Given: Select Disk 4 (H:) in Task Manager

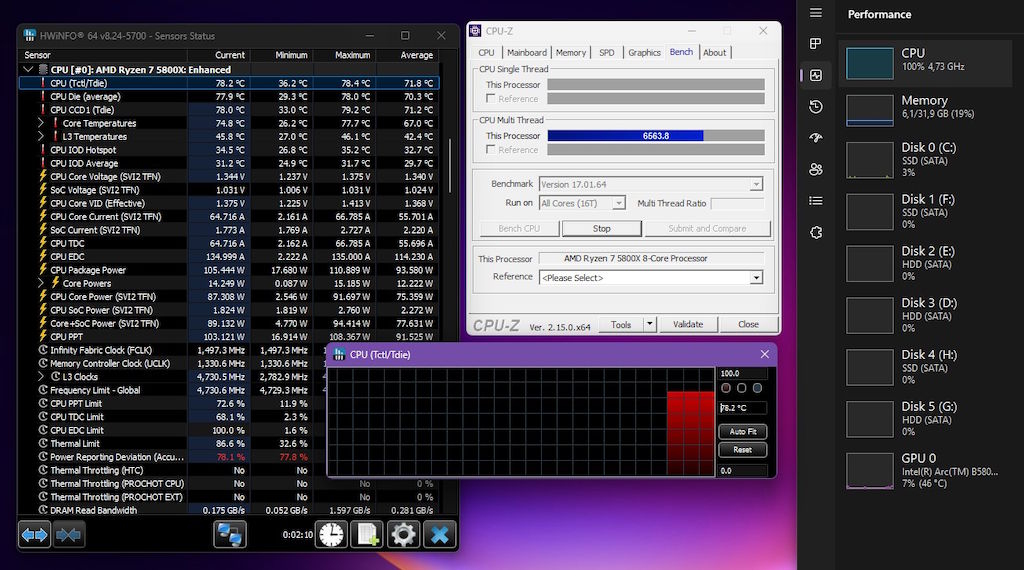Looking at the screenshot, I should pyautogui.click(x=925, y=367).
